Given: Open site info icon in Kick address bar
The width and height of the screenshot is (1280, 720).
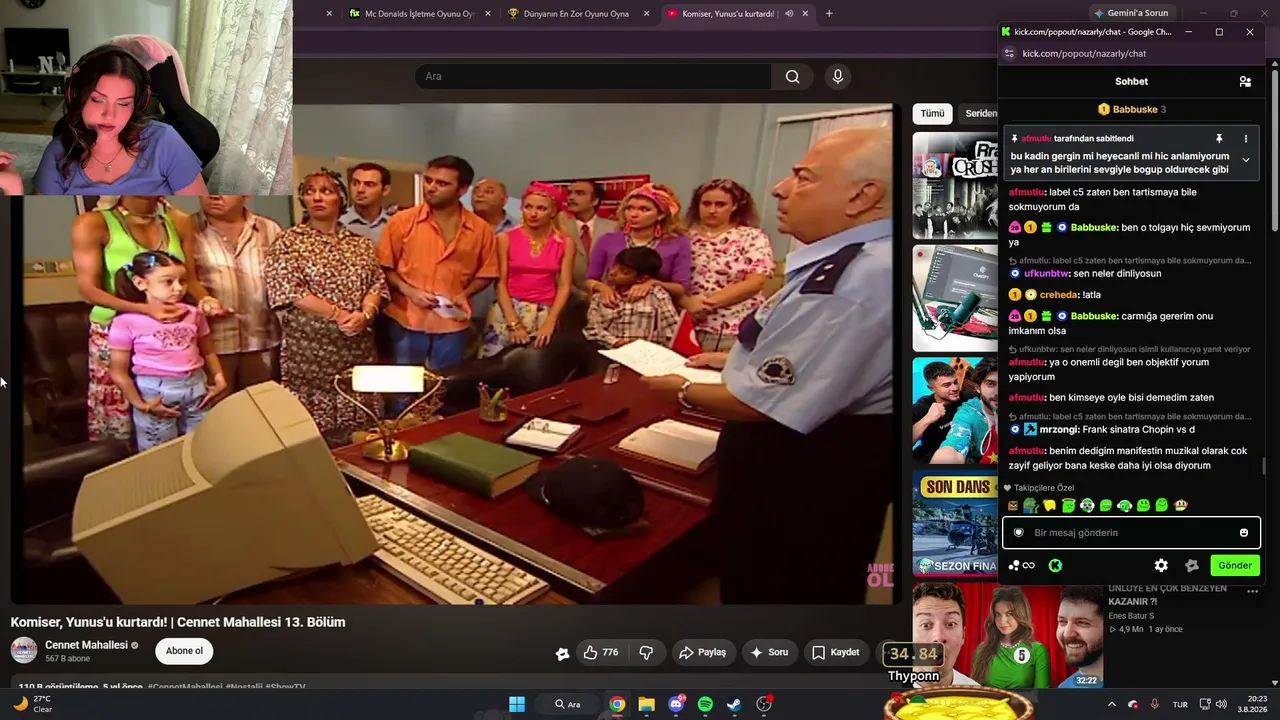Looking at the screenshot, I should (1009, 54).
